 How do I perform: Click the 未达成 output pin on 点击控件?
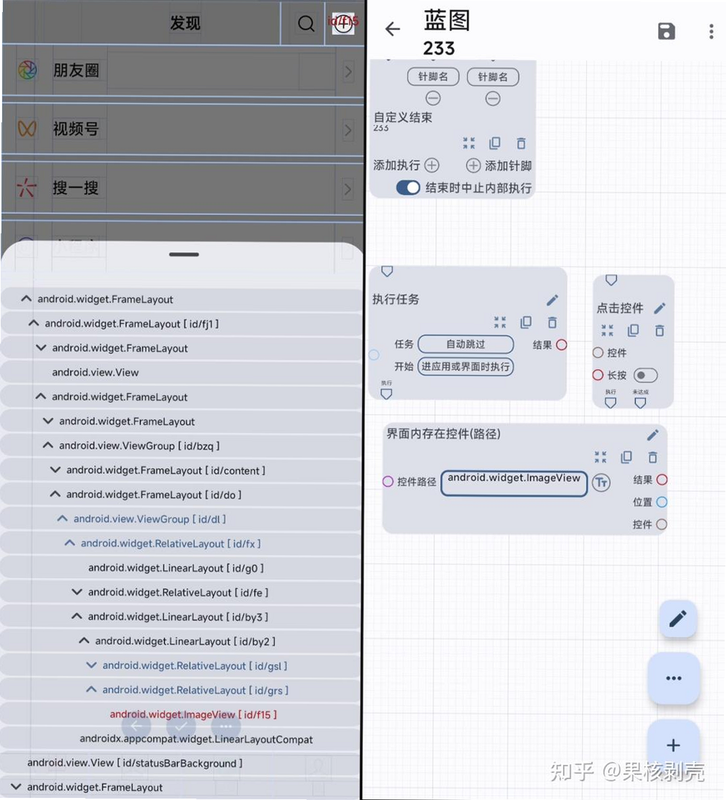(640, 403)
